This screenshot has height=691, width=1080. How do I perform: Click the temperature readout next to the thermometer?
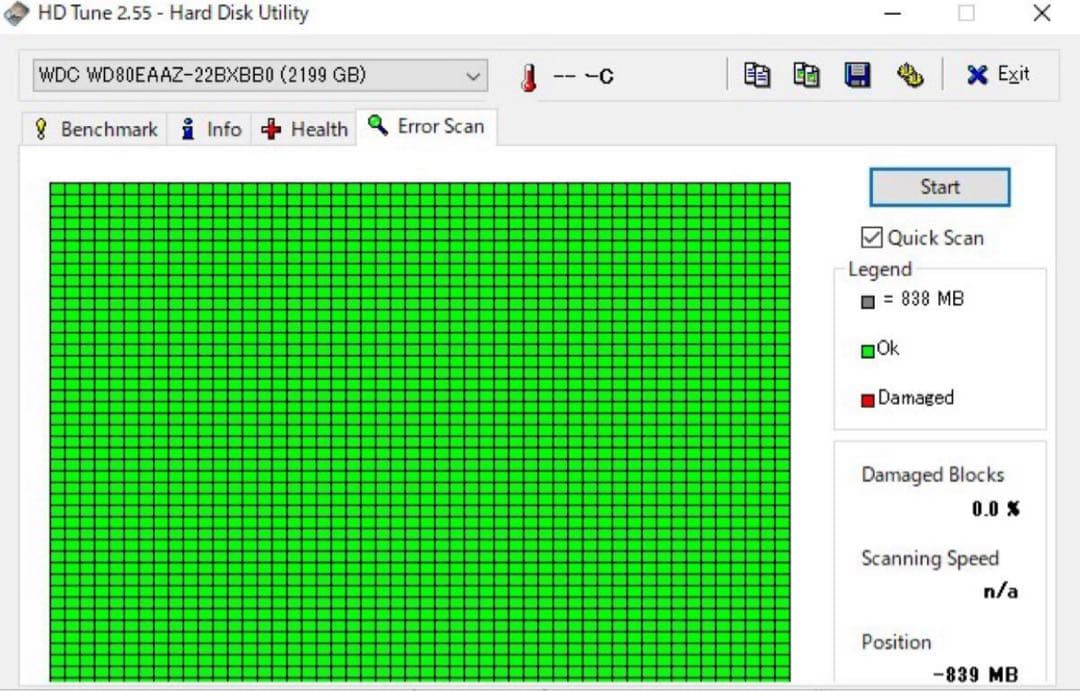pyautogui.click(x=584, y=77)
